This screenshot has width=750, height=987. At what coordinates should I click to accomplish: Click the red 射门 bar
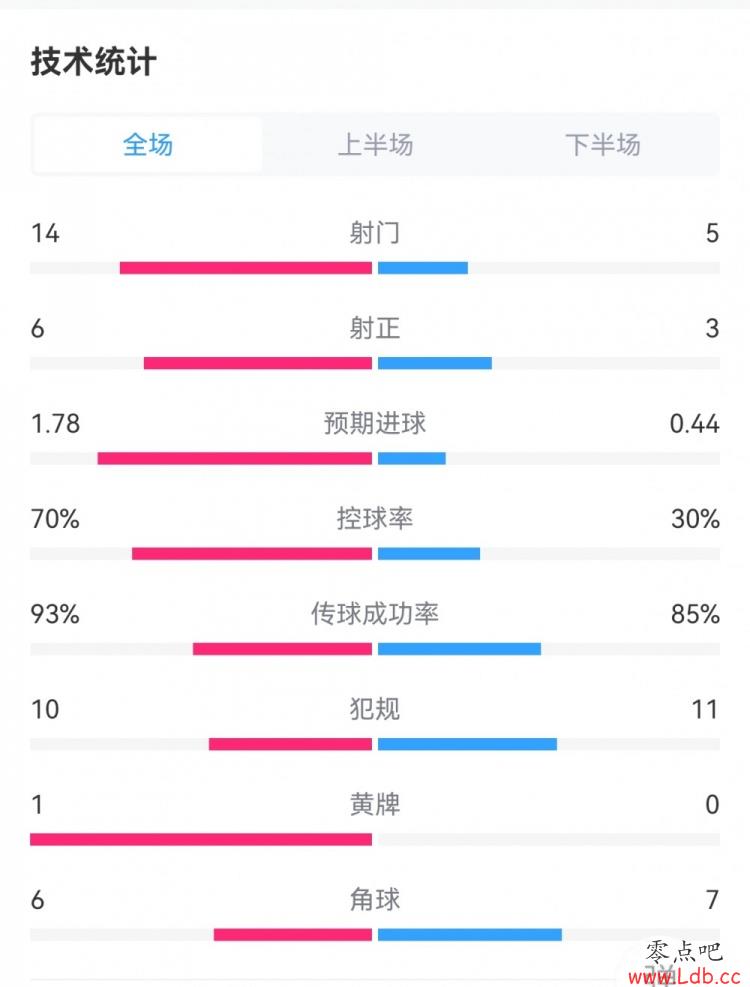[x=246, y=268]
